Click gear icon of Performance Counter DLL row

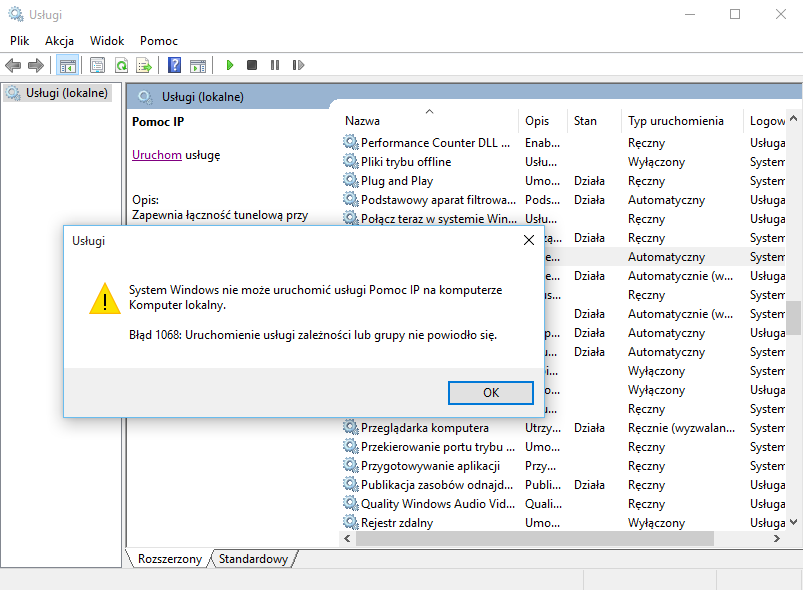click(351, 142)
